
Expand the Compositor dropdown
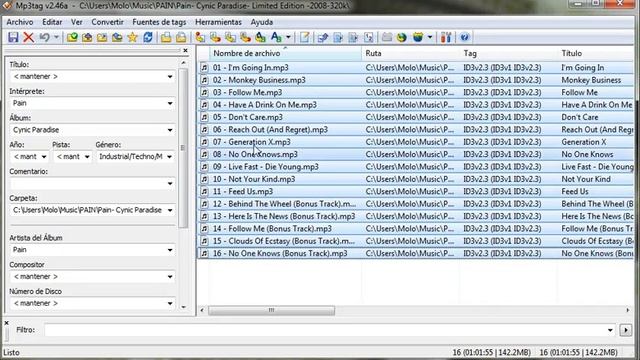coord(170,277)
